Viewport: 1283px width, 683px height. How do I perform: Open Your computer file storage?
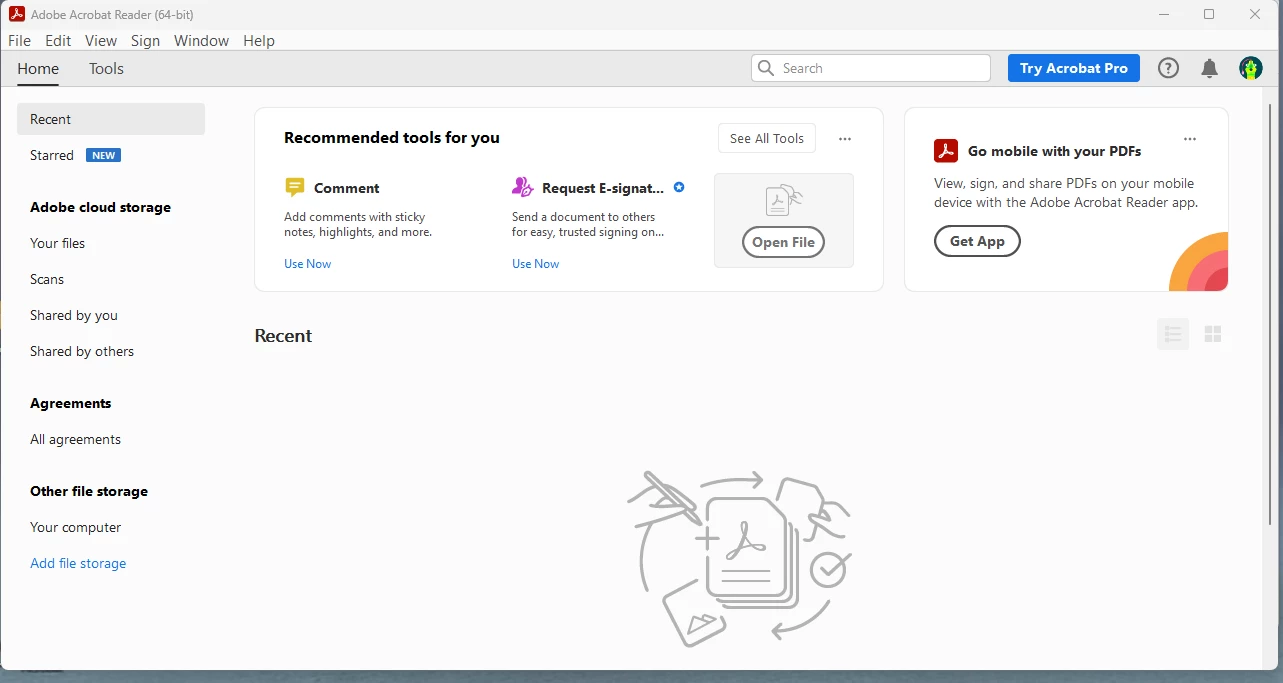point(75,527)
